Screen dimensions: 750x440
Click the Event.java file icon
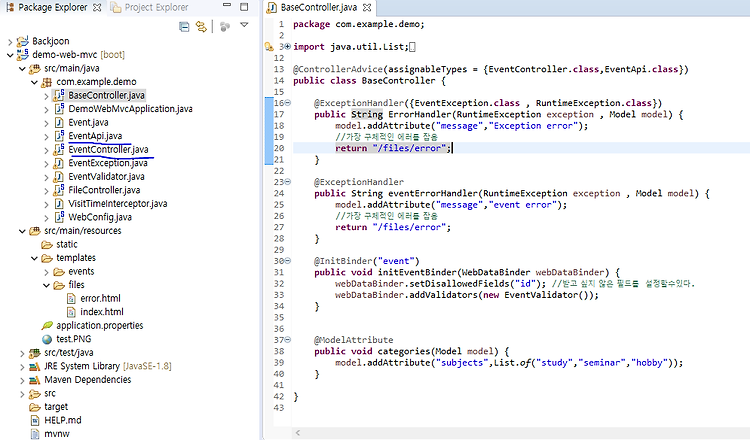tap(58, 122)
